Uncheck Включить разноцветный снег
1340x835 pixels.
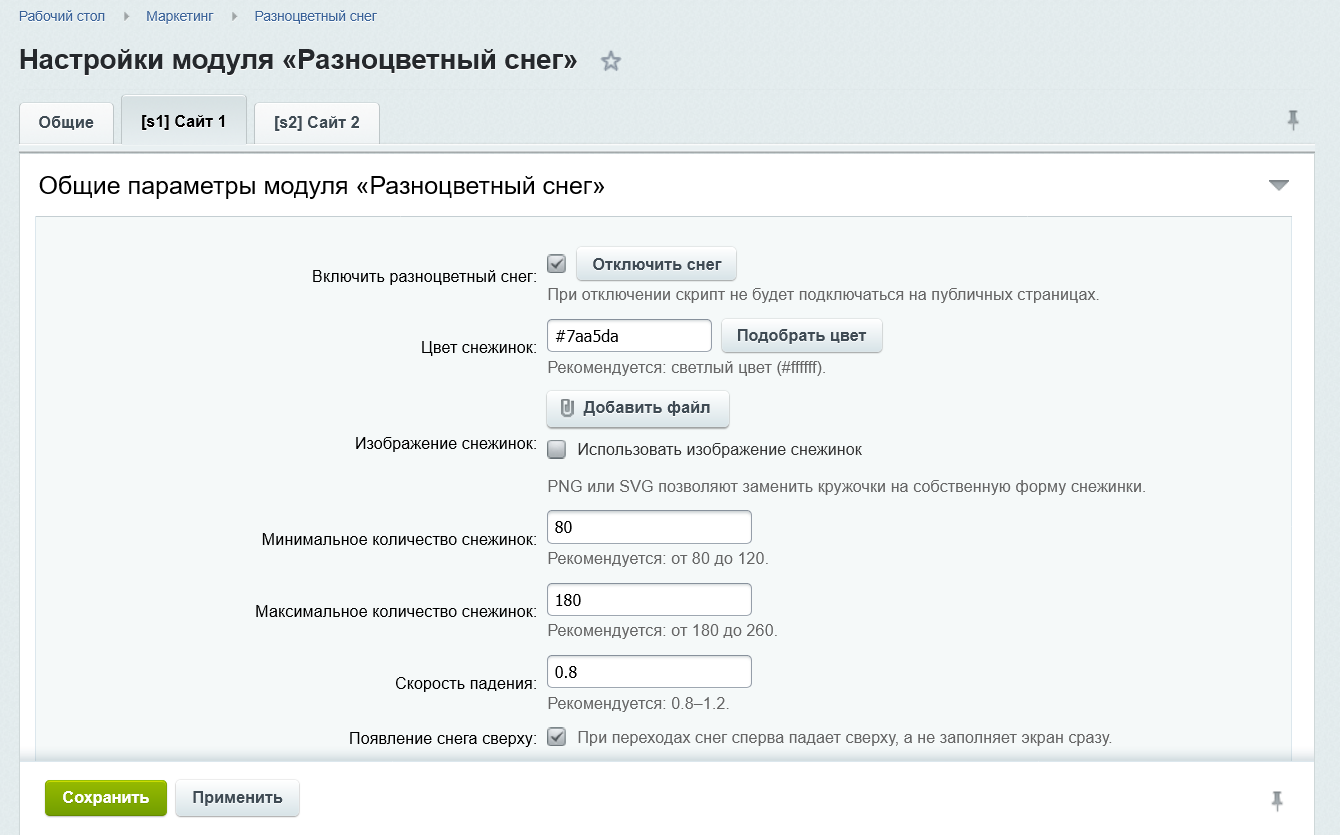tap(554, 263)
